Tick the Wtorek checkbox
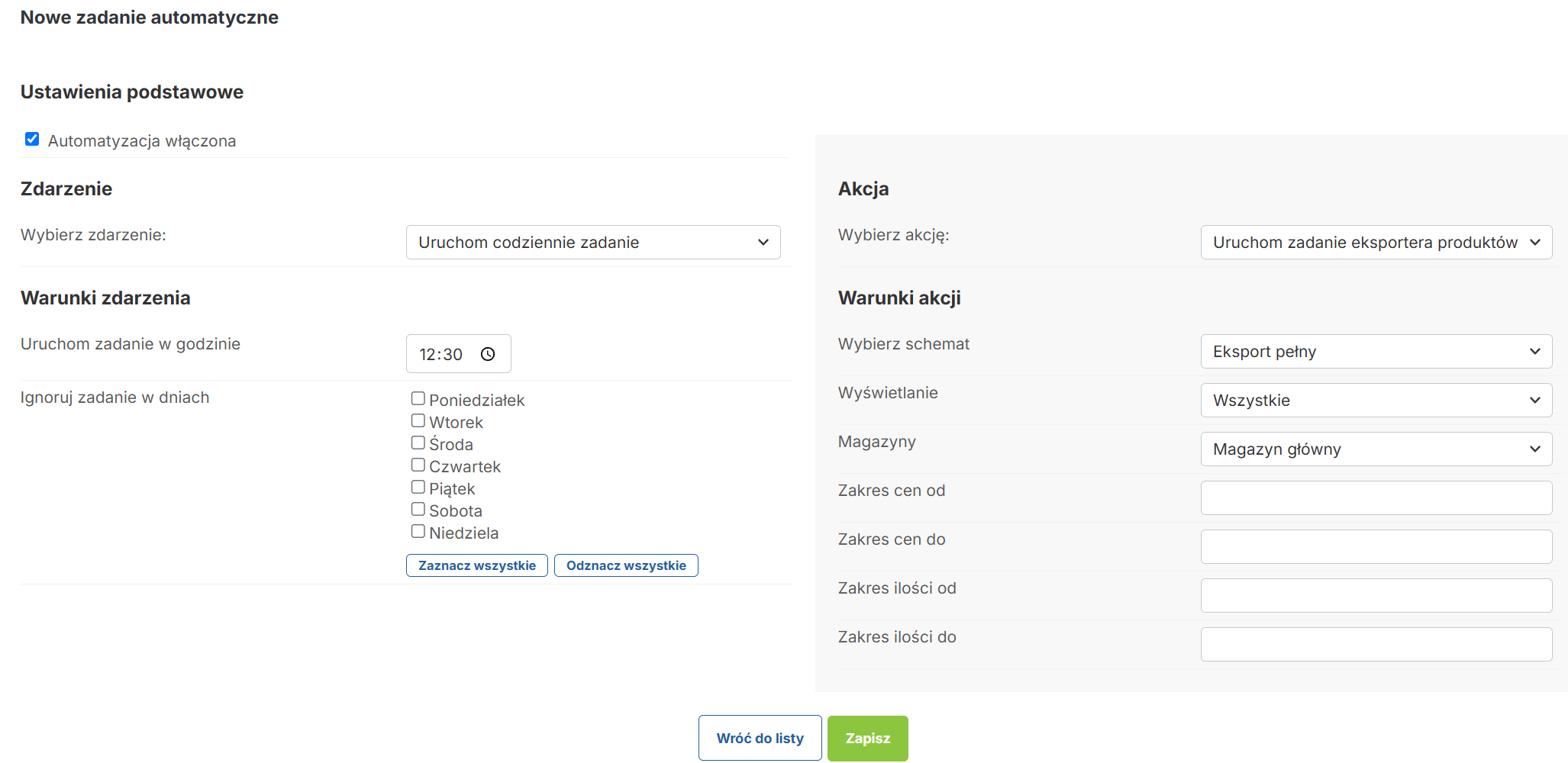This screenshot has width=1568, height=763. (418, 420)
